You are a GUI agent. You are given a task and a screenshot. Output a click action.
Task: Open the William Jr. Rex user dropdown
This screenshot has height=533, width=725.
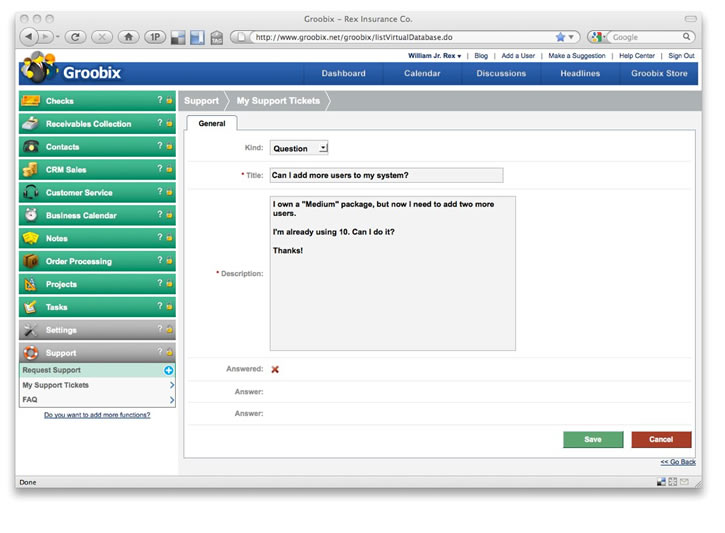pyautogui.click(x=434, y=55)
